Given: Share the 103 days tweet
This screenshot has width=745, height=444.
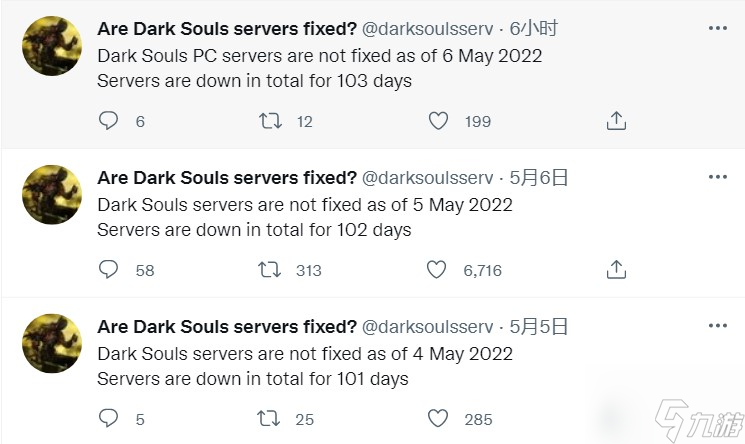Looking at the screenshot, I should pos(616,121).
